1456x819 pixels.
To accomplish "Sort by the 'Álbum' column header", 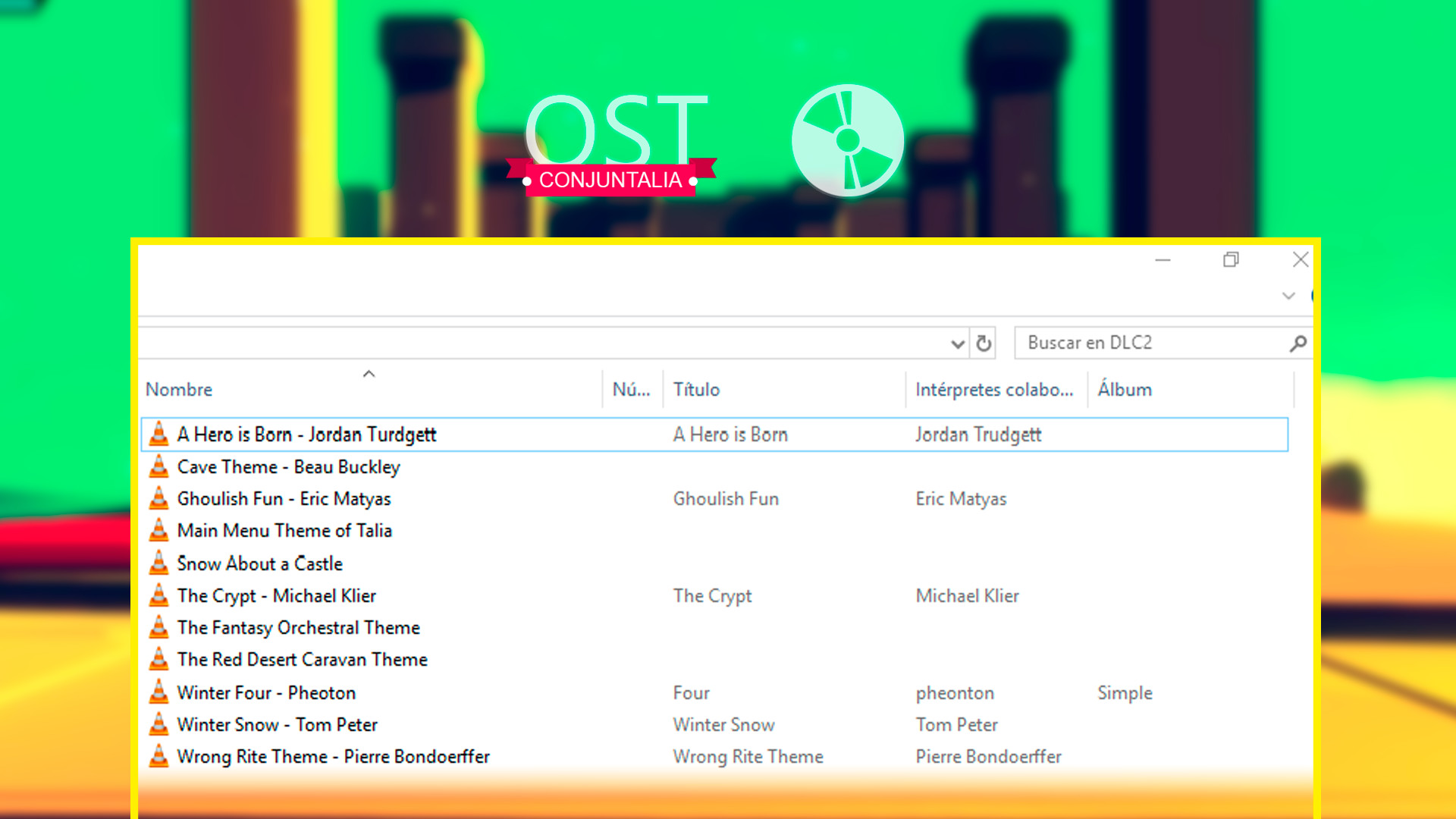I will tap(1125, 389).
